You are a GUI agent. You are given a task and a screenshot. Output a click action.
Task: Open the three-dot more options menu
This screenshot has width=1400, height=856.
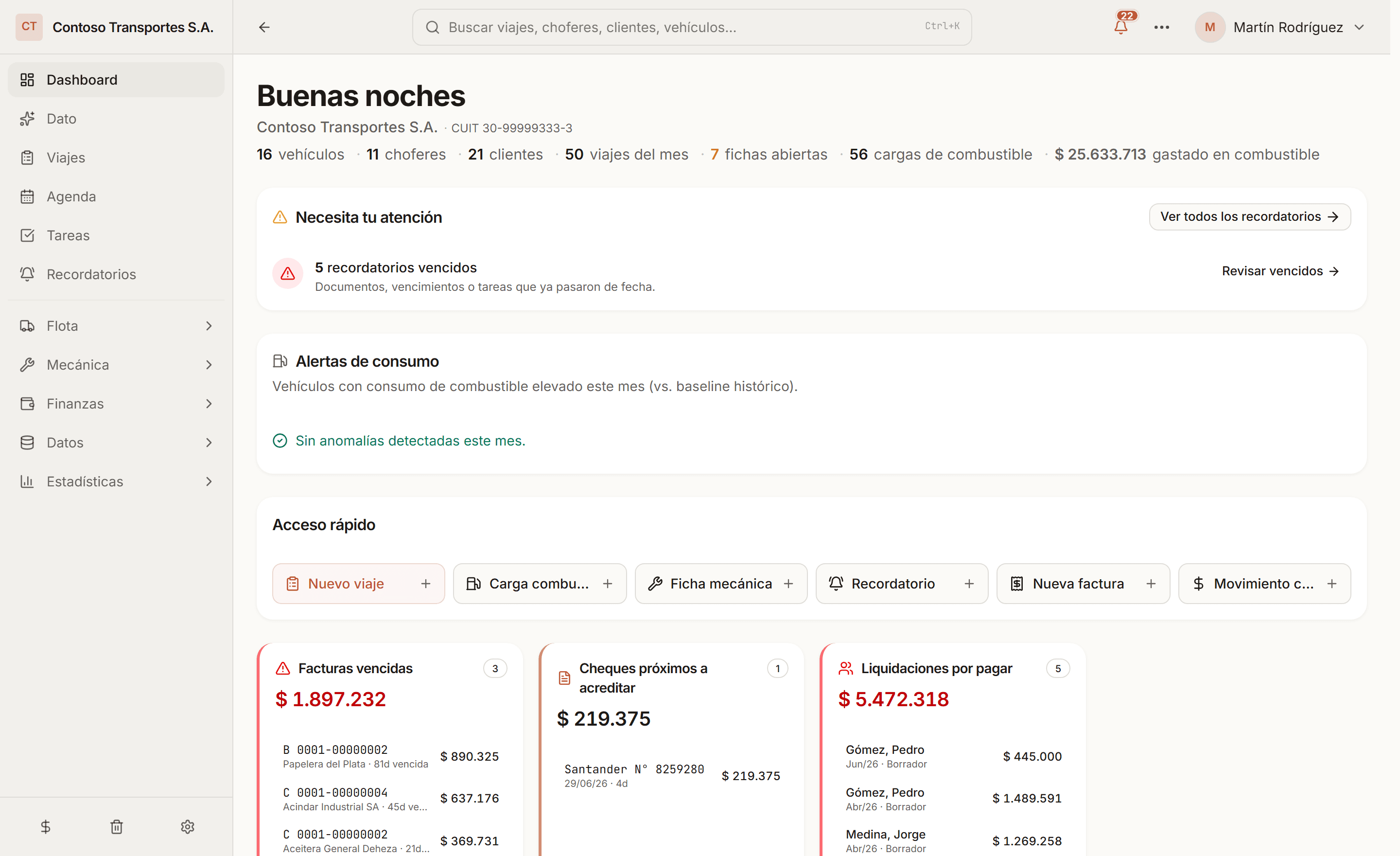pos(1161,27)
